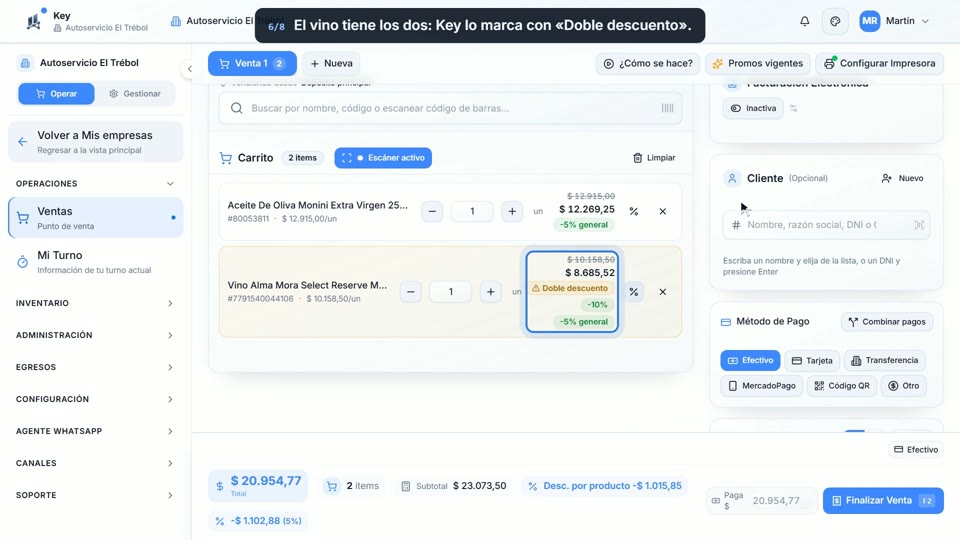The width and height of the screenshot is (960, 540).
Task: Click the cart icon next to Carrito
Action: pos(225,158)
